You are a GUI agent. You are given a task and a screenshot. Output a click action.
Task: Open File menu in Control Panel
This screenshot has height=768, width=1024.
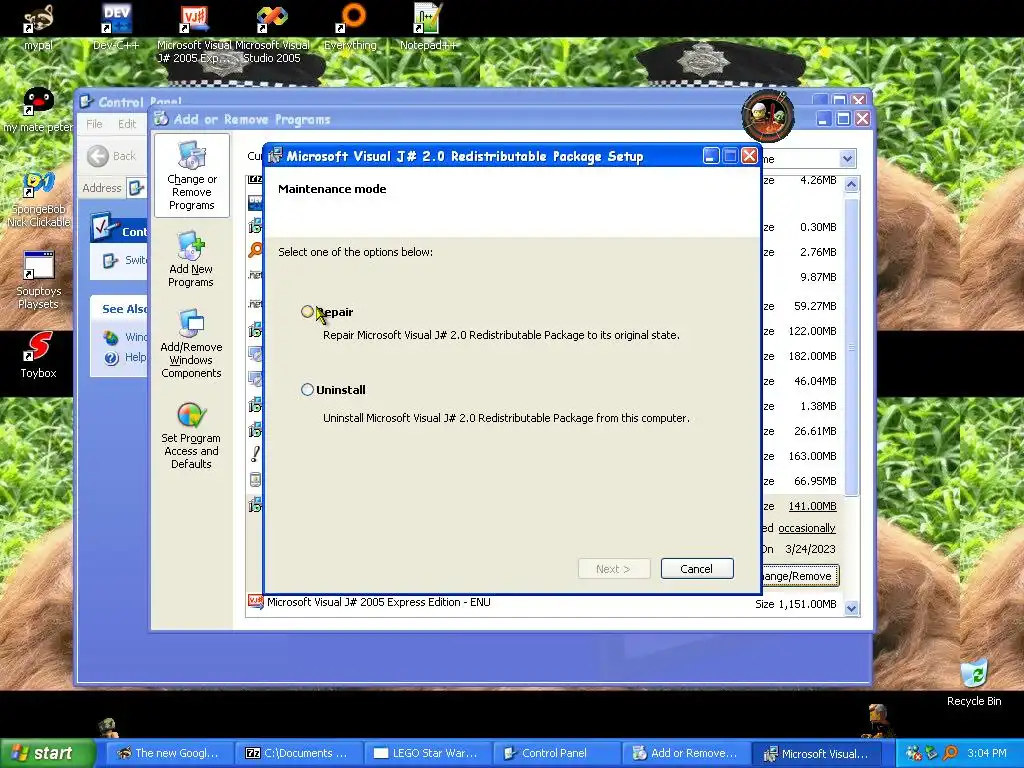point(94,124)
